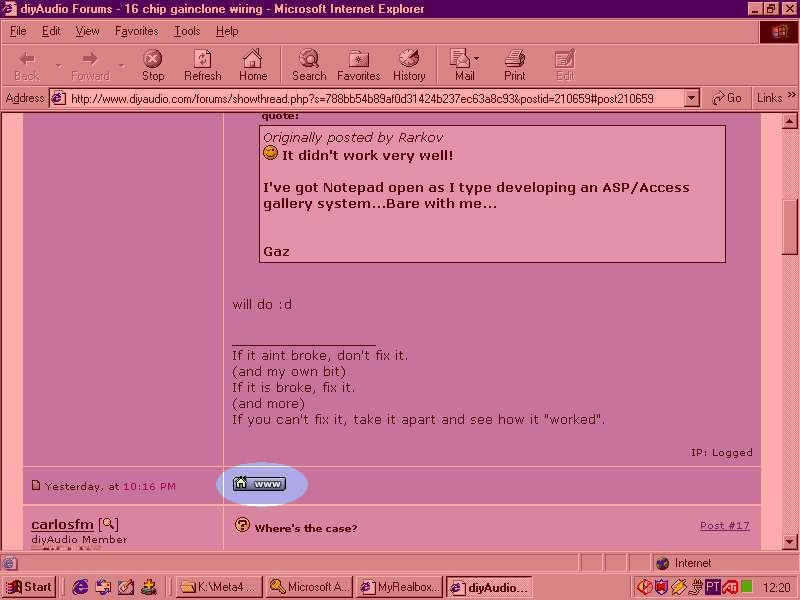Open the File menu
This screenshot has height=600, width=800.
18,31
